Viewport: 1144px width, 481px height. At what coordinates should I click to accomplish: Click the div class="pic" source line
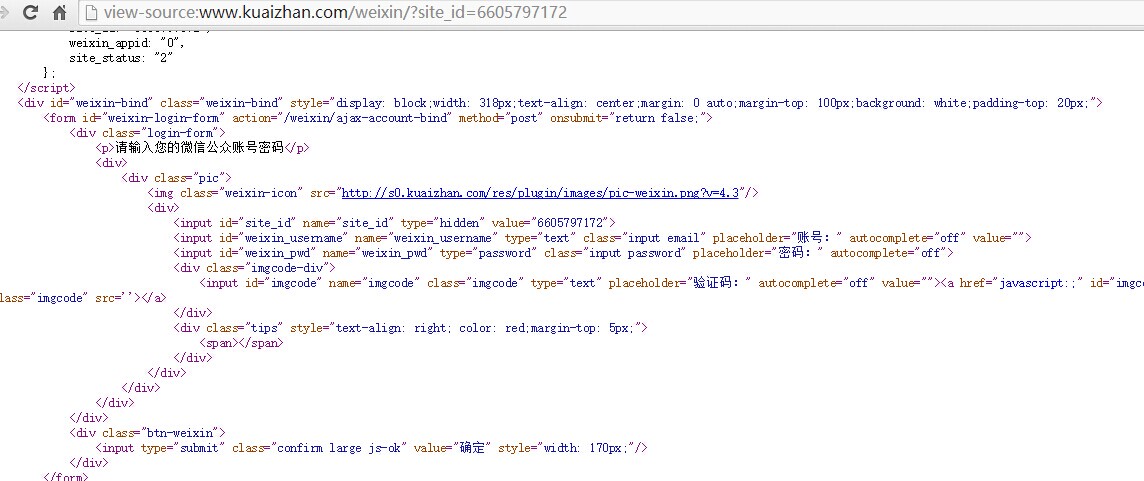(x=177, y=178)
